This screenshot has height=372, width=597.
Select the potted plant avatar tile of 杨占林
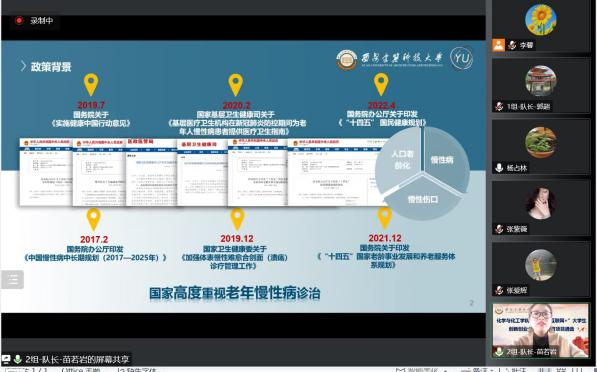(541, 147)
